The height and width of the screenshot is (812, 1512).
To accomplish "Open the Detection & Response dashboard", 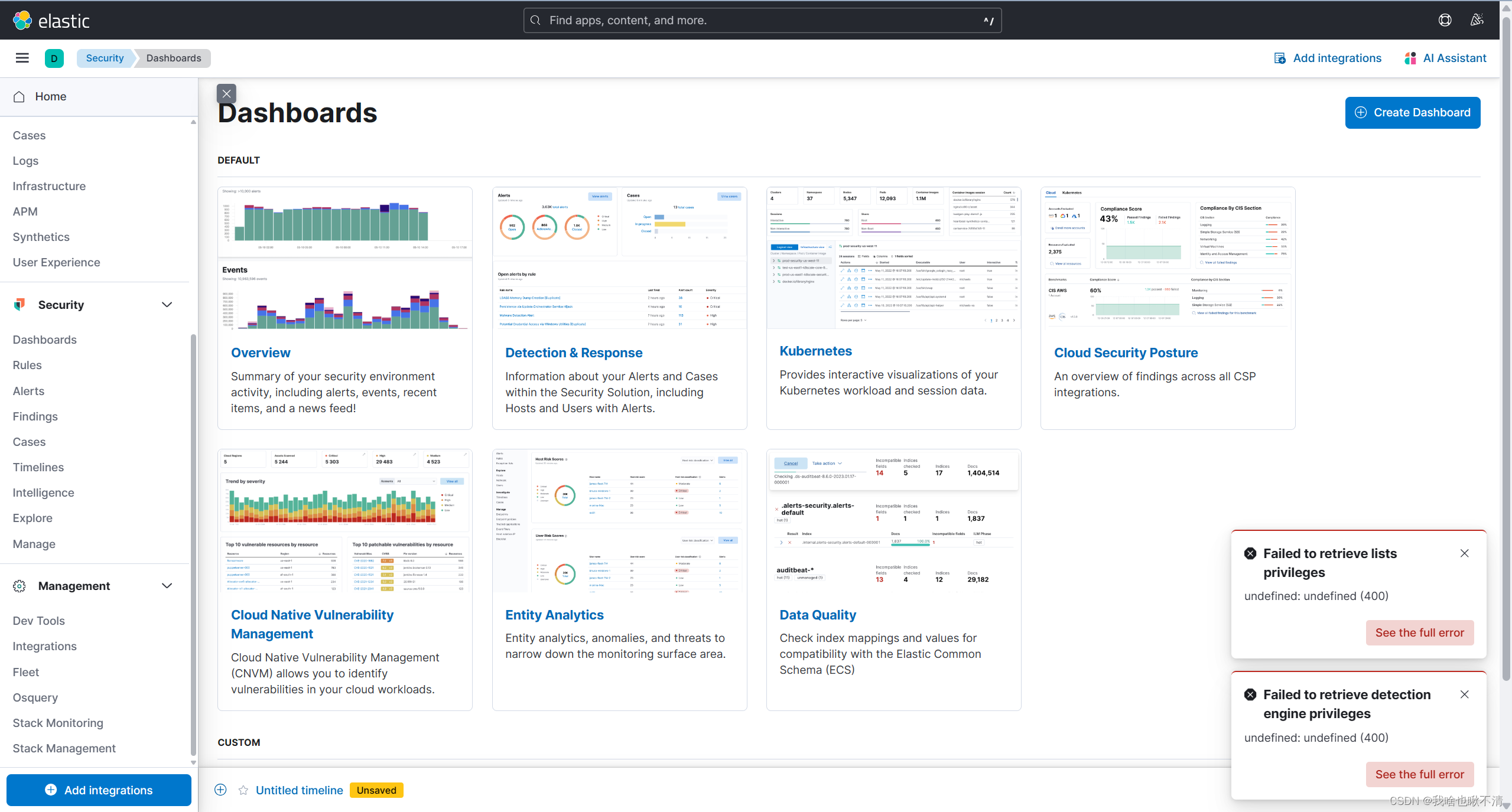I will pyautogui.click(x=573, y=353).
